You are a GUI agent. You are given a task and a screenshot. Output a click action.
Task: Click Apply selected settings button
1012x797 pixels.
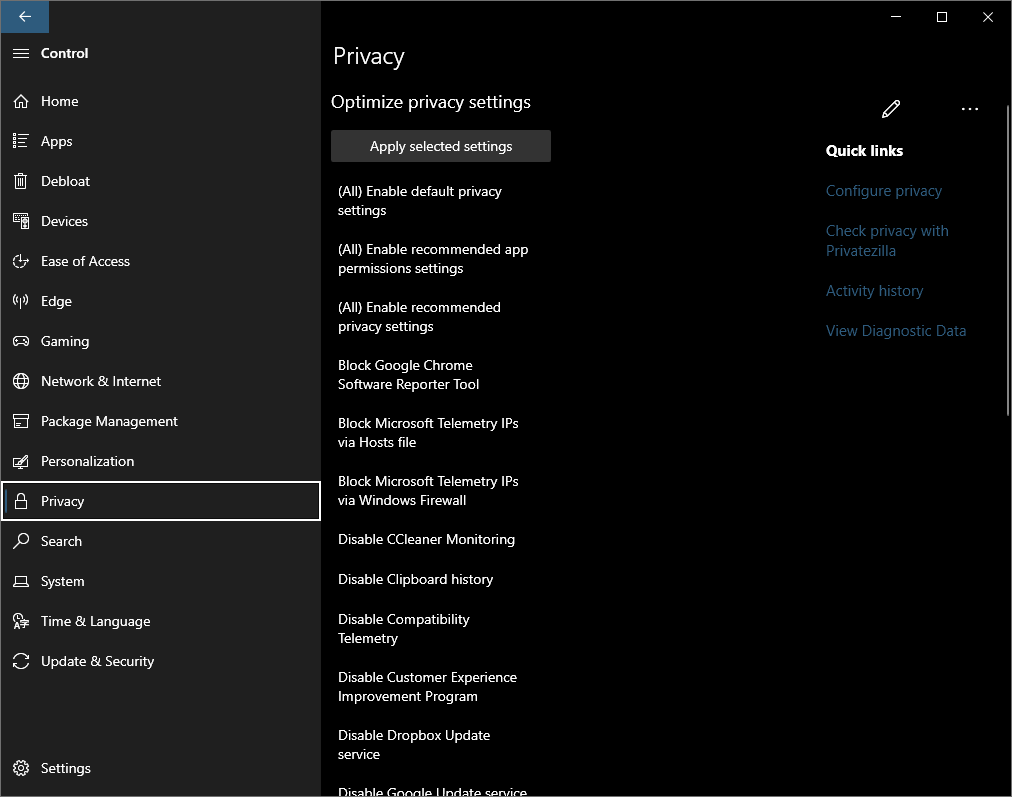coord(441,146)
